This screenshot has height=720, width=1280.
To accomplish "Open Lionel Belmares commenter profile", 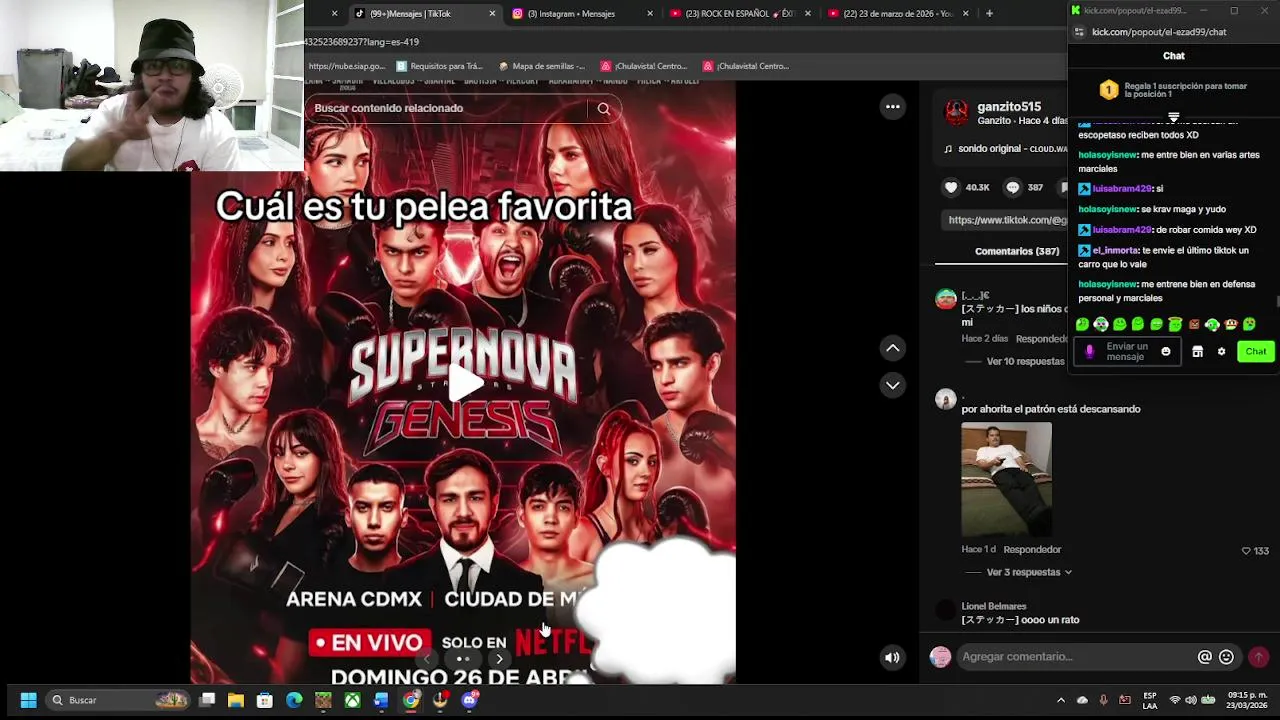I will (993, 606).
